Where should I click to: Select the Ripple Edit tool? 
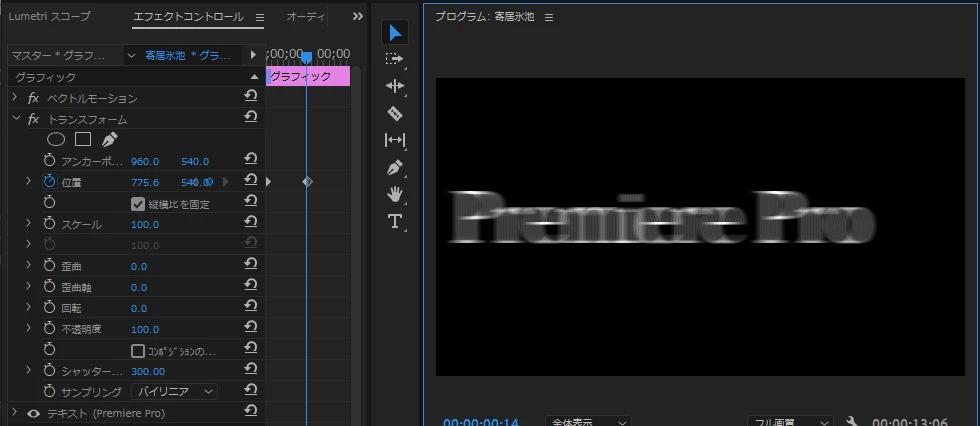(395, 86)
